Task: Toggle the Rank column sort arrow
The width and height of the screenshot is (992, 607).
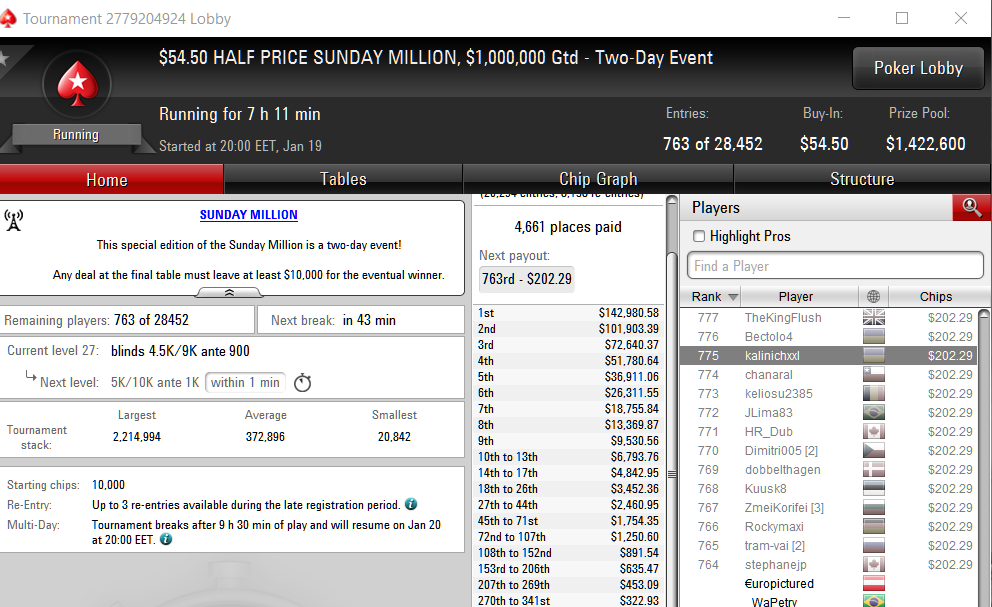Action: tap(733, 297)
